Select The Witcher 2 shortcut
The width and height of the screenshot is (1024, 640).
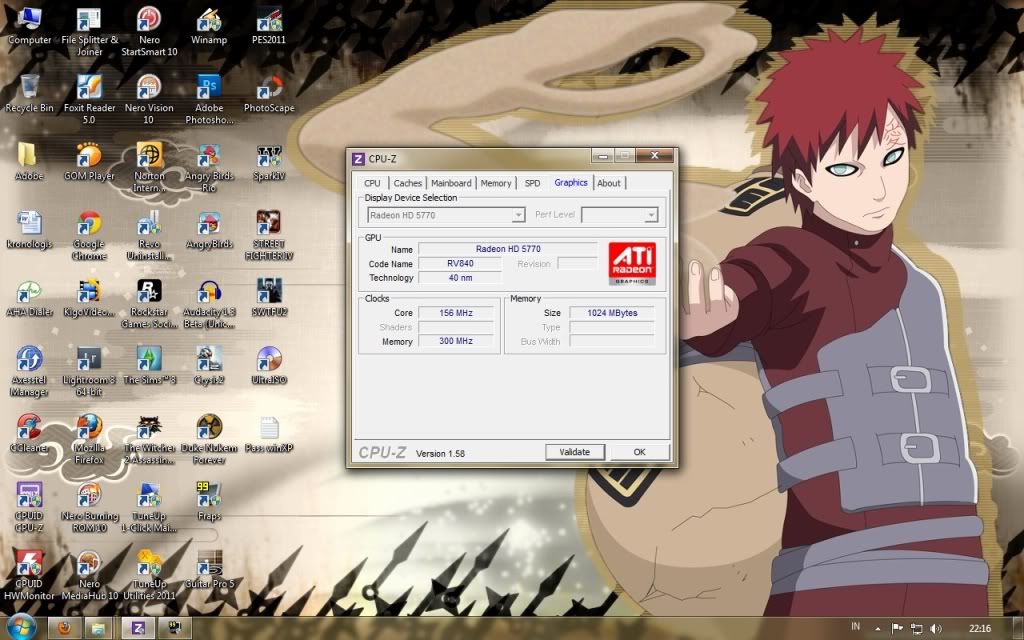click(149, 440)
